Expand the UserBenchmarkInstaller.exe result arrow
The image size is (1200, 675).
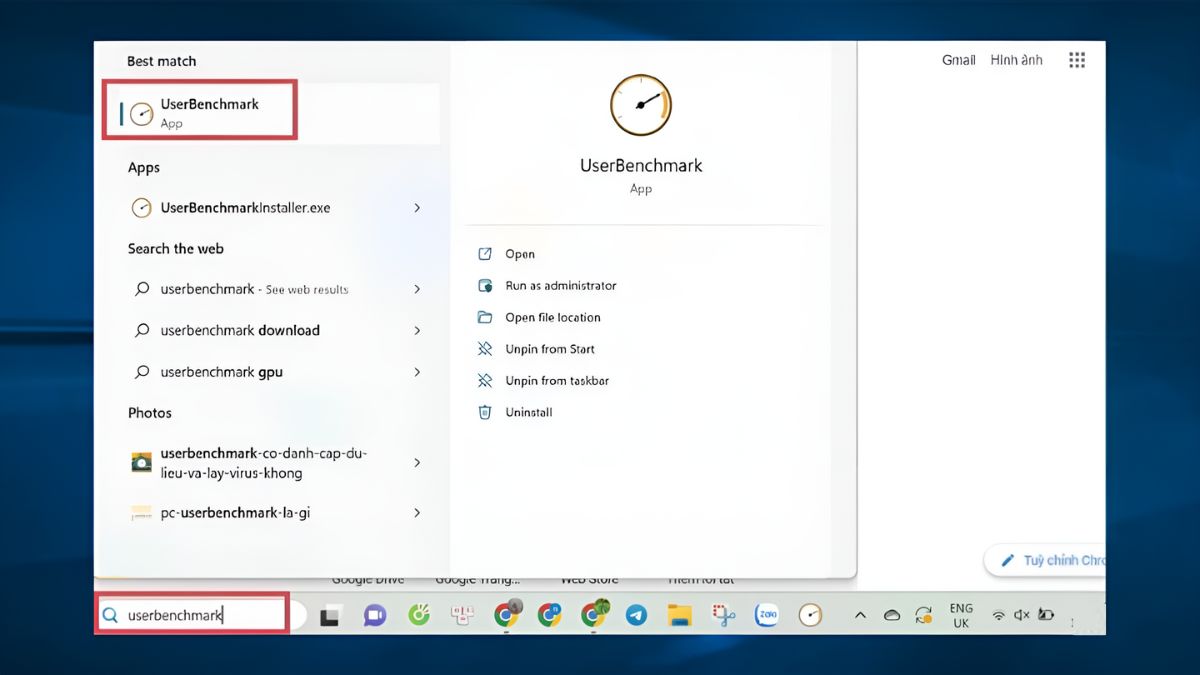pos(417,208)
